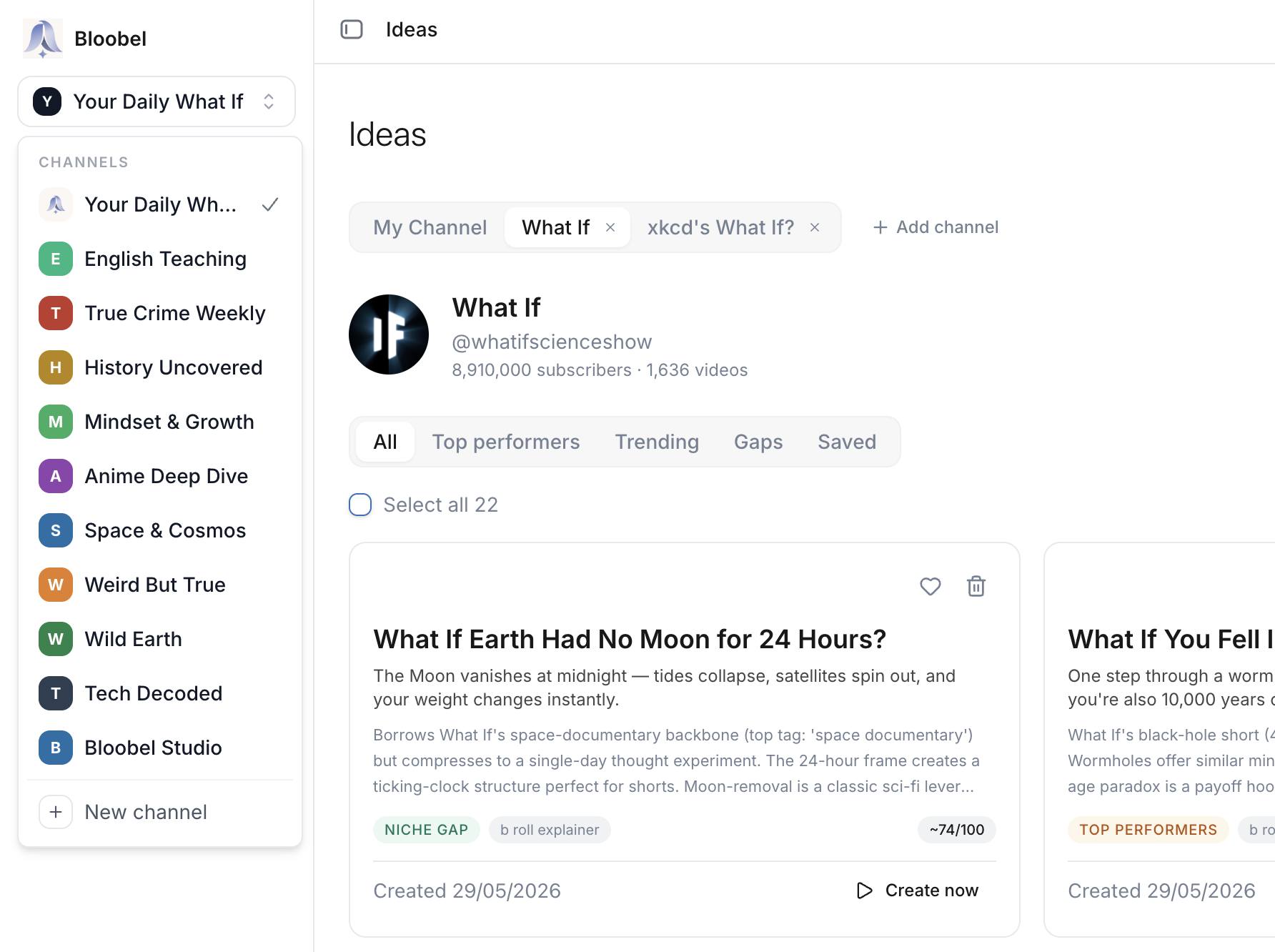1275x952 pixels.
Task: Click the Weird But True W avatar
Action: click(56, 585)
